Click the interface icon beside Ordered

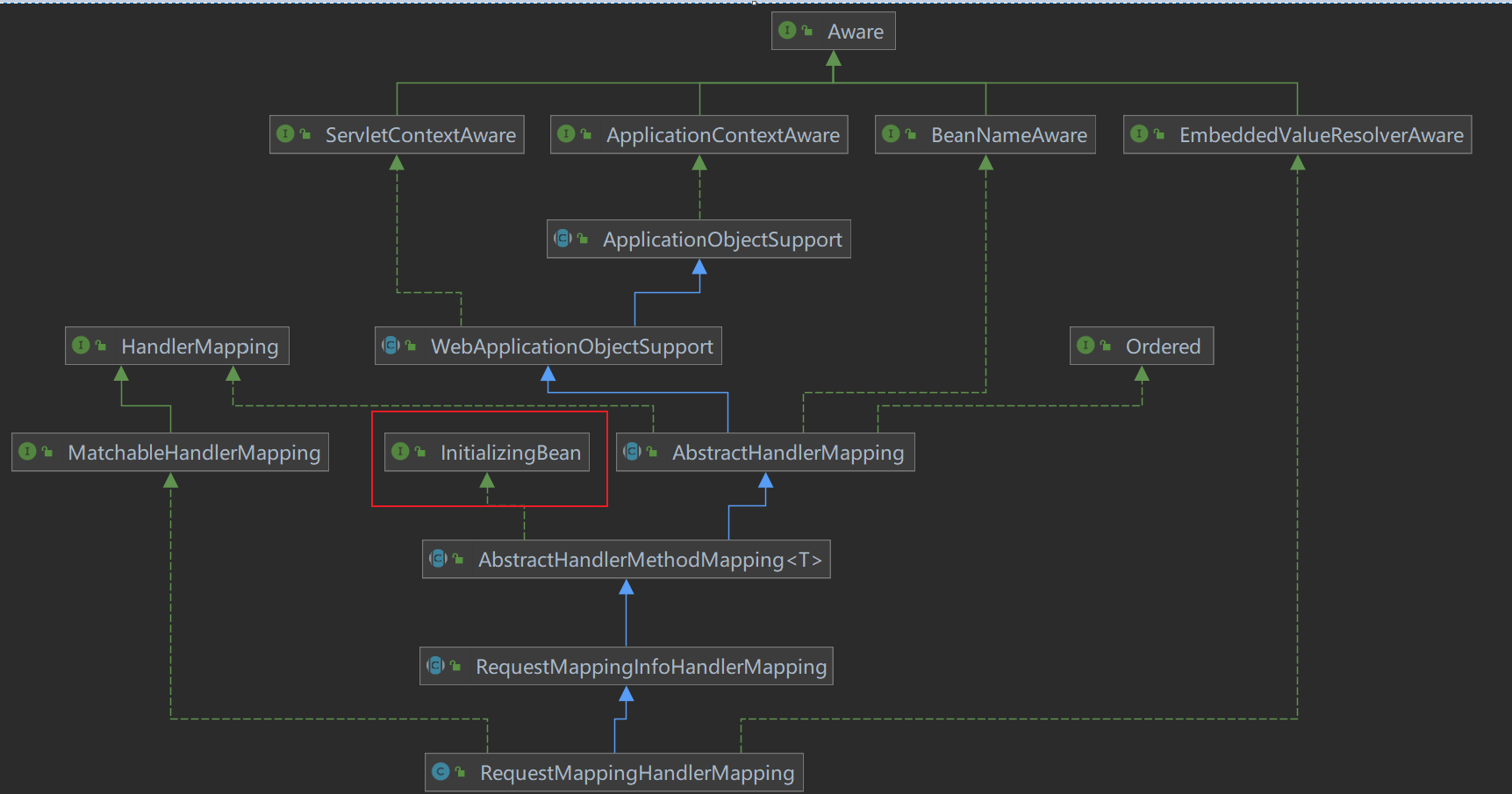[1086, 346]
